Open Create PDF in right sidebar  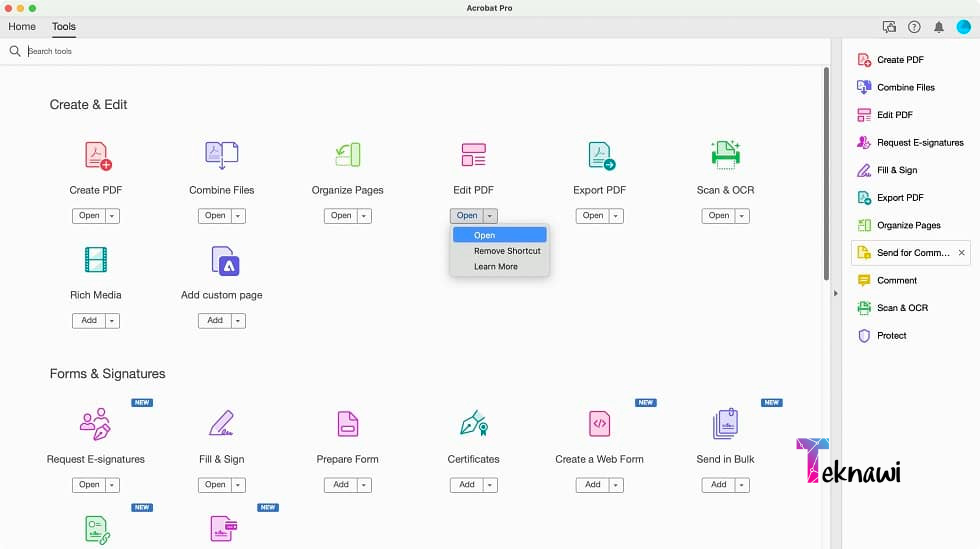(891, 60)
